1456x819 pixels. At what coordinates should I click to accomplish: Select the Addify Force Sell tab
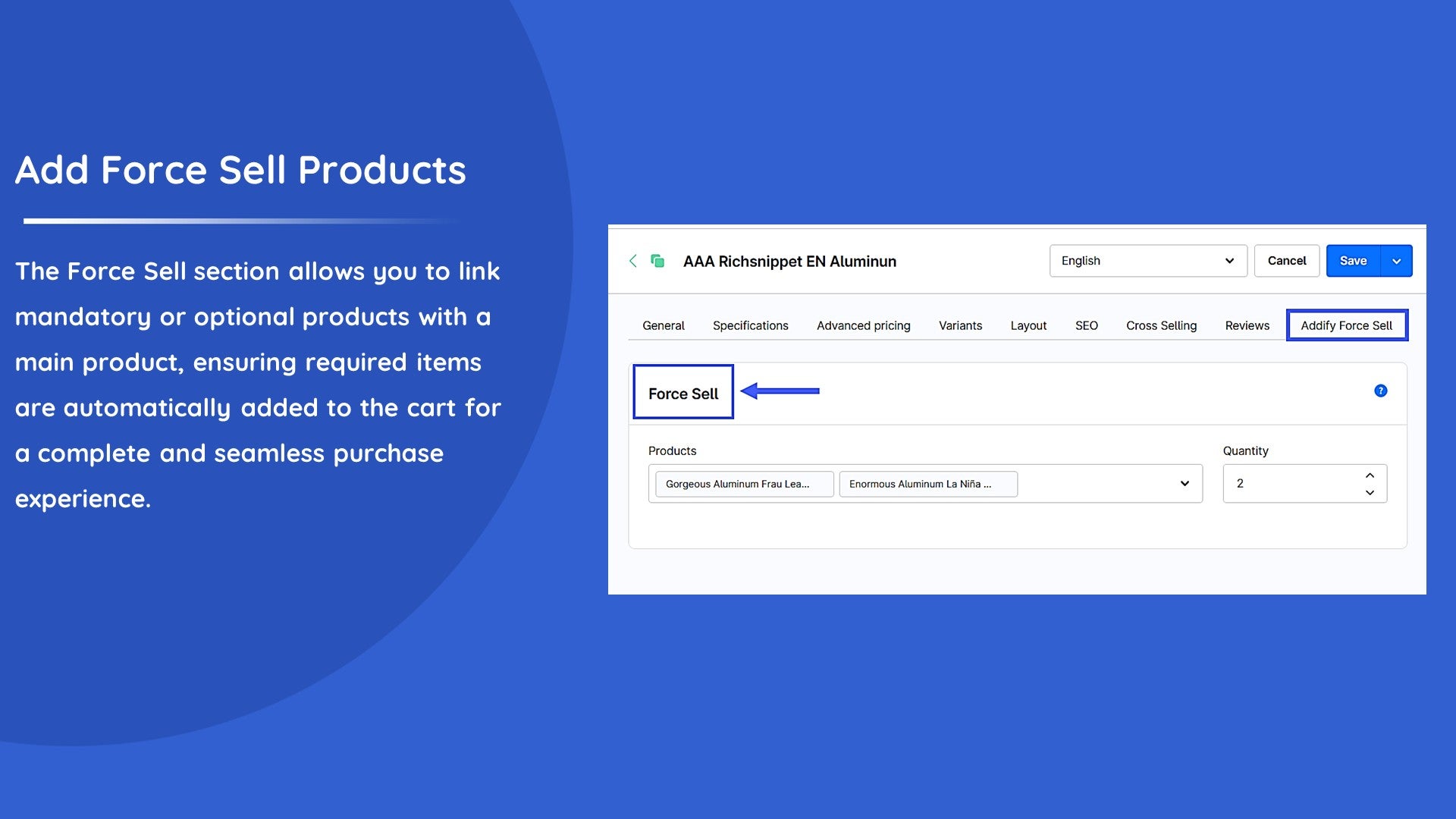1346,325
